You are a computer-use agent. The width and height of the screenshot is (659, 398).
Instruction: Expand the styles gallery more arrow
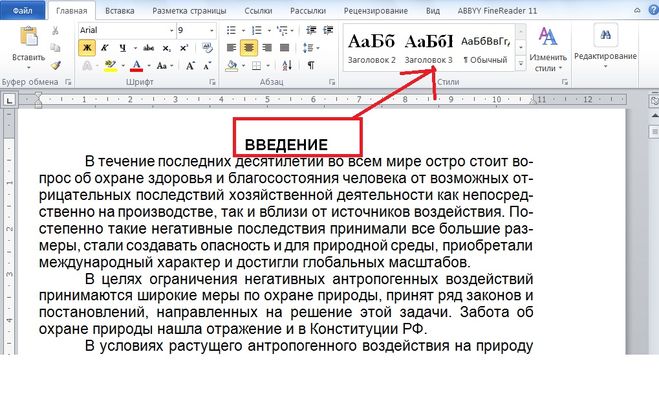tap(521, 64)
